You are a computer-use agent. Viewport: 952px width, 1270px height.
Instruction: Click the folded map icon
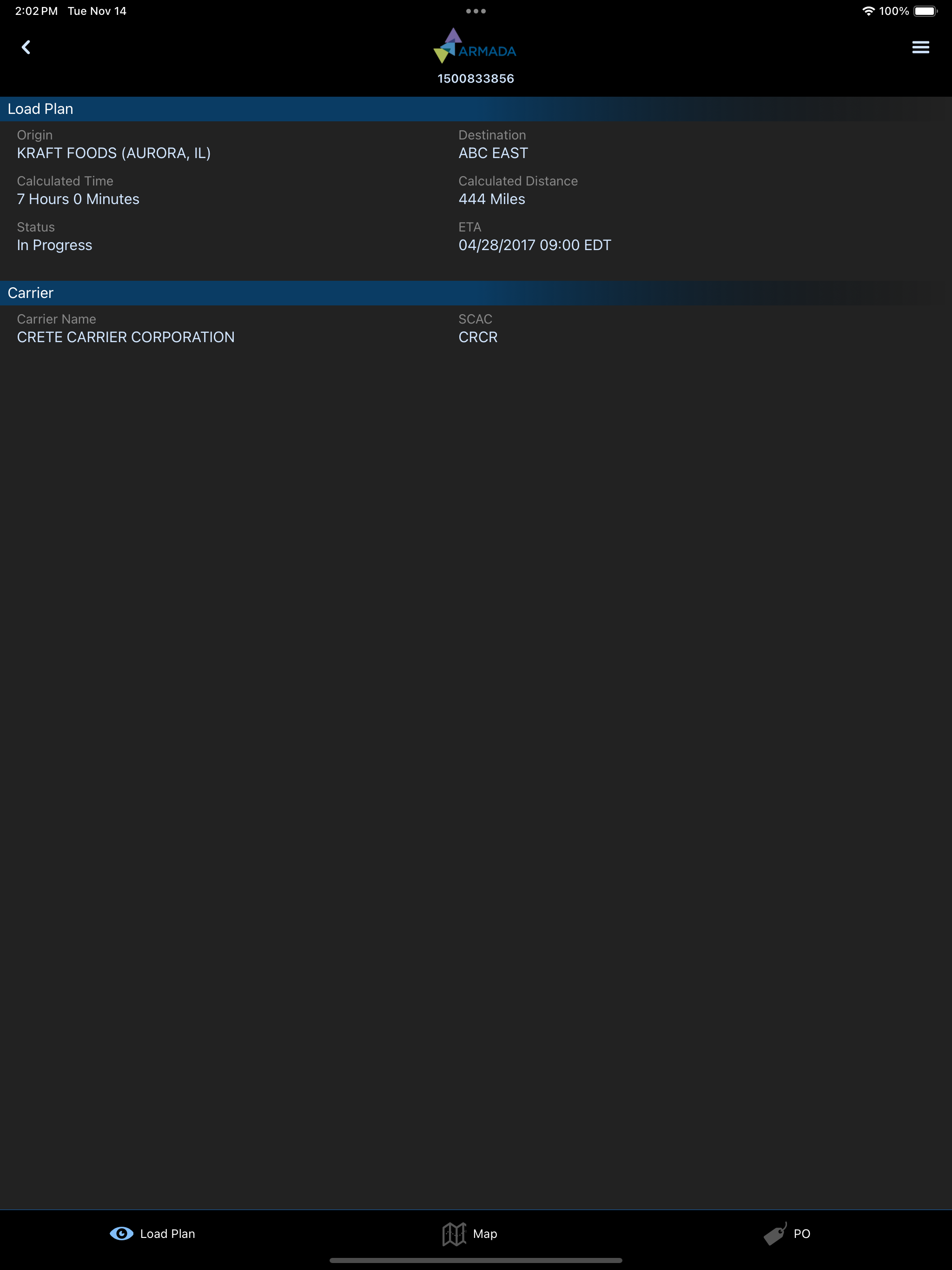[454, 1233]
